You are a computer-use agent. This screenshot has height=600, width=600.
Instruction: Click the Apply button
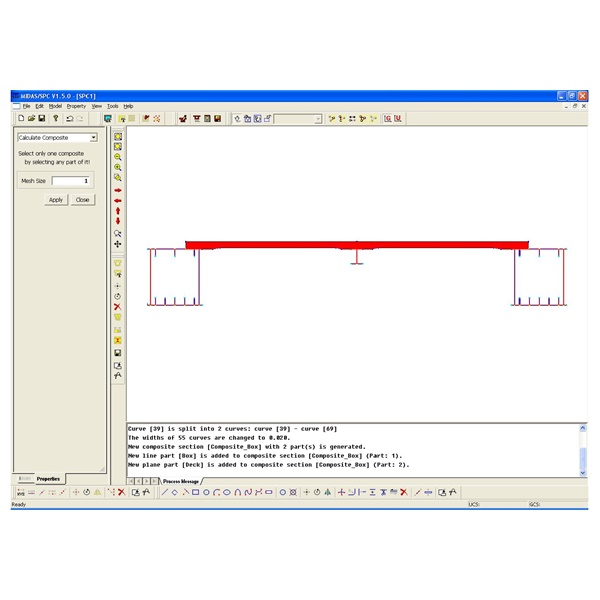[x=56, y=200]
